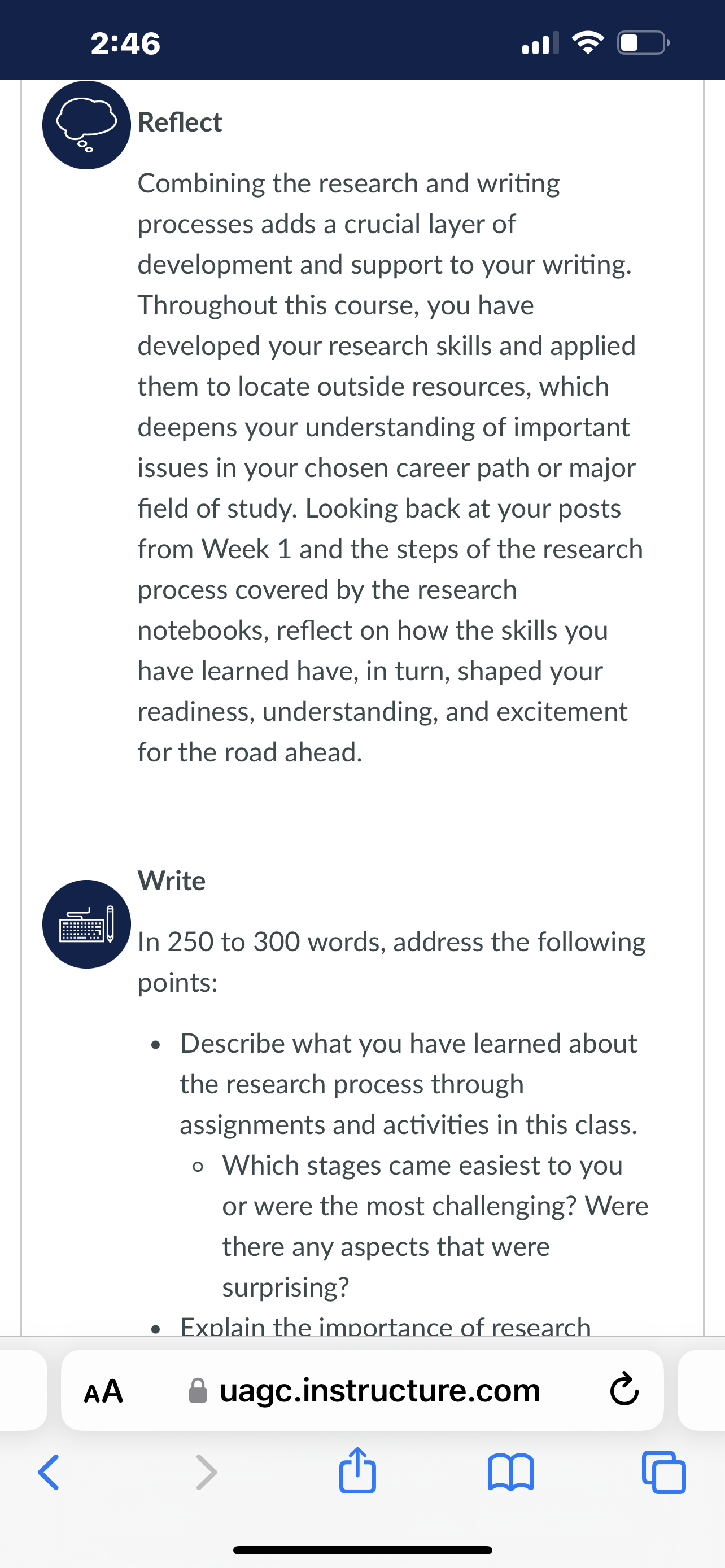
Task: Open the Safari share sheet
Action: point(357,1469)
